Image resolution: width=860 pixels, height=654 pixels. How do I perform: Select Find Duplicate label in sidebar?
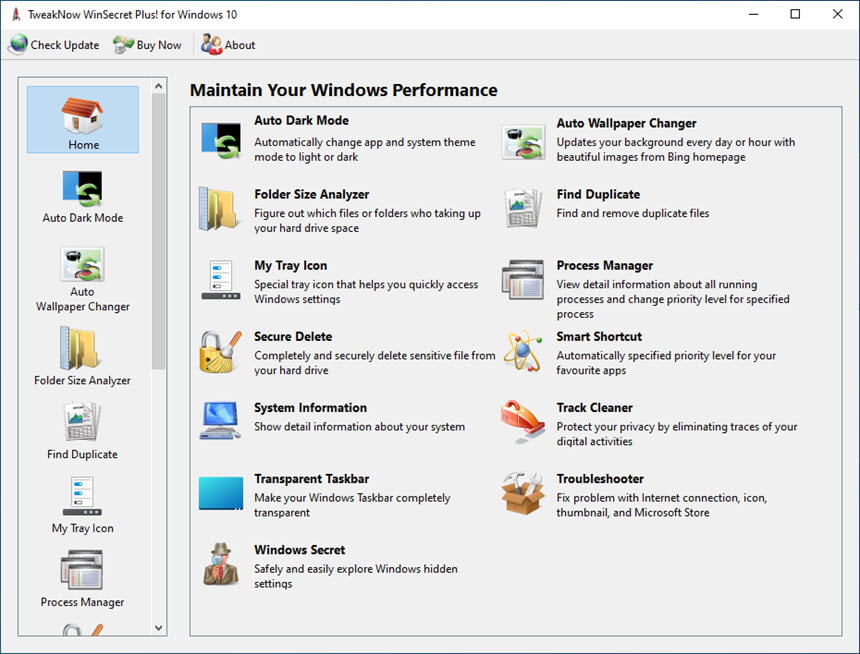tap(82, 454)
